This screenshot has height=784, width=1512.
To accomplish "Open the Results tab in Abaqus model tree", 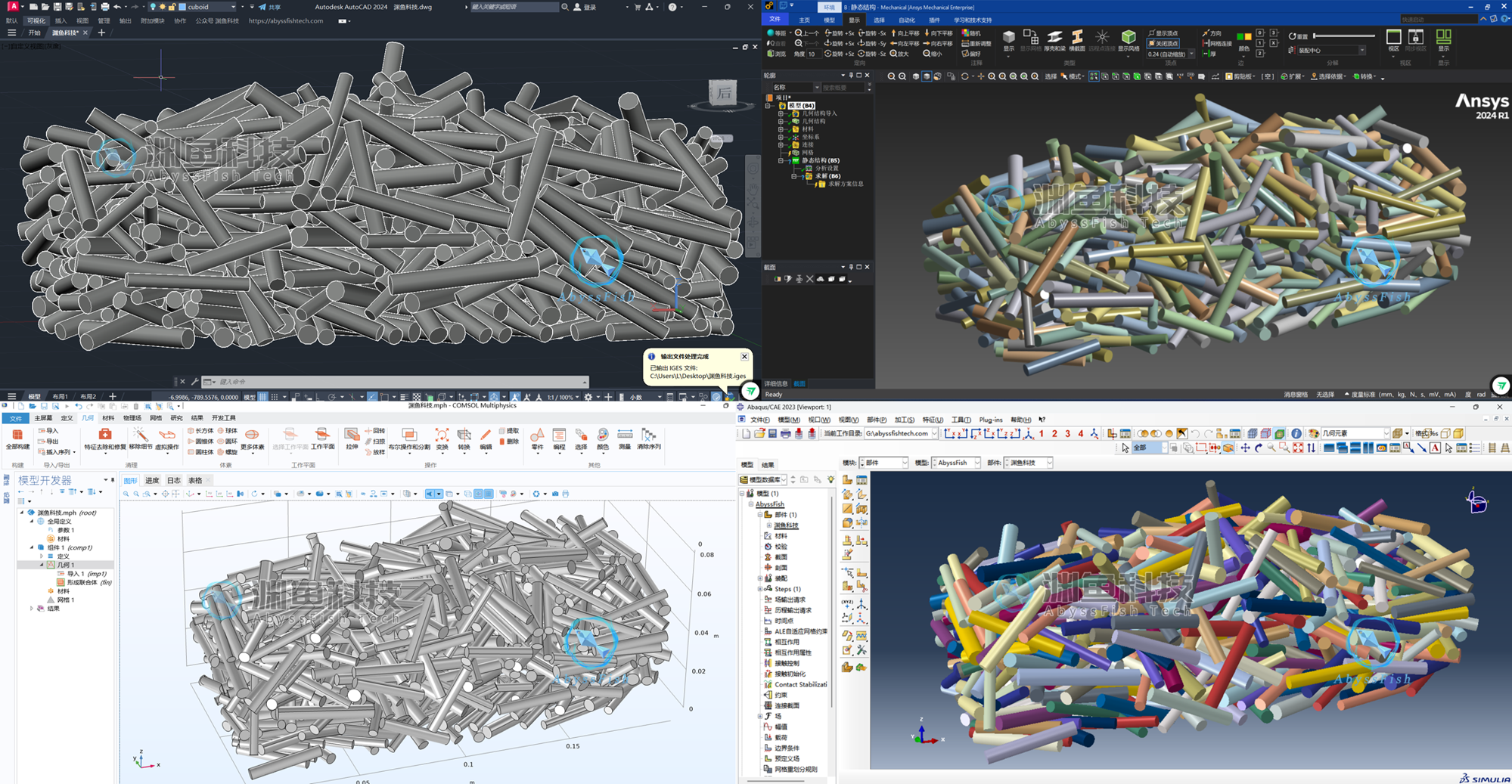I will coord(768,465).
